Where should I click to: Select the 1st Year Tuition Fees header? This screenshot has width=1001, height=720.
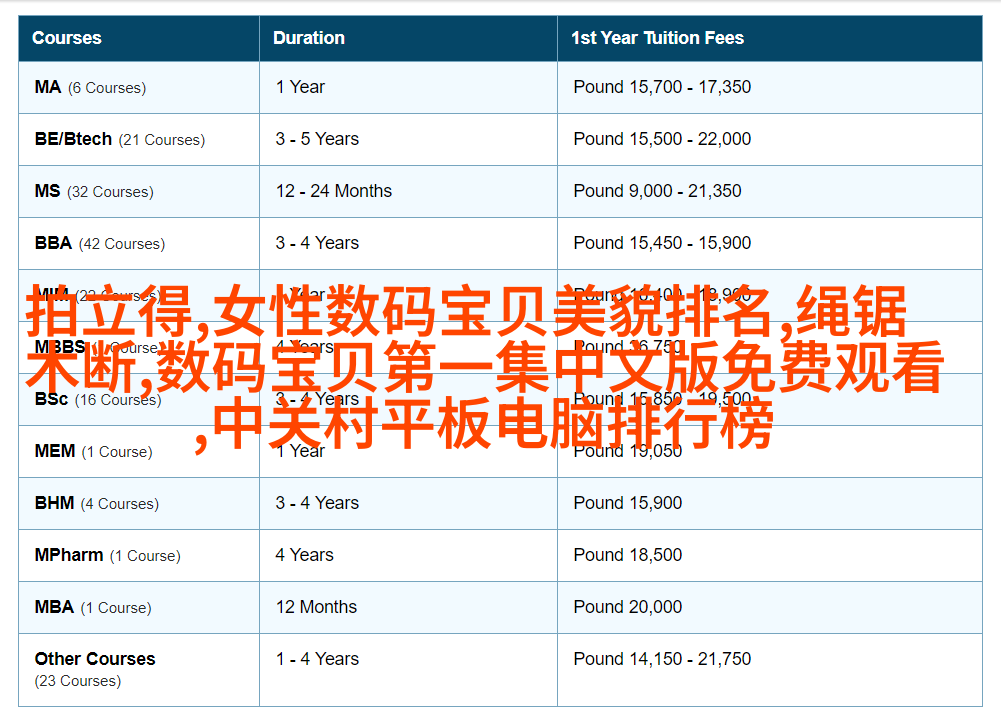[x=657, y=38]
